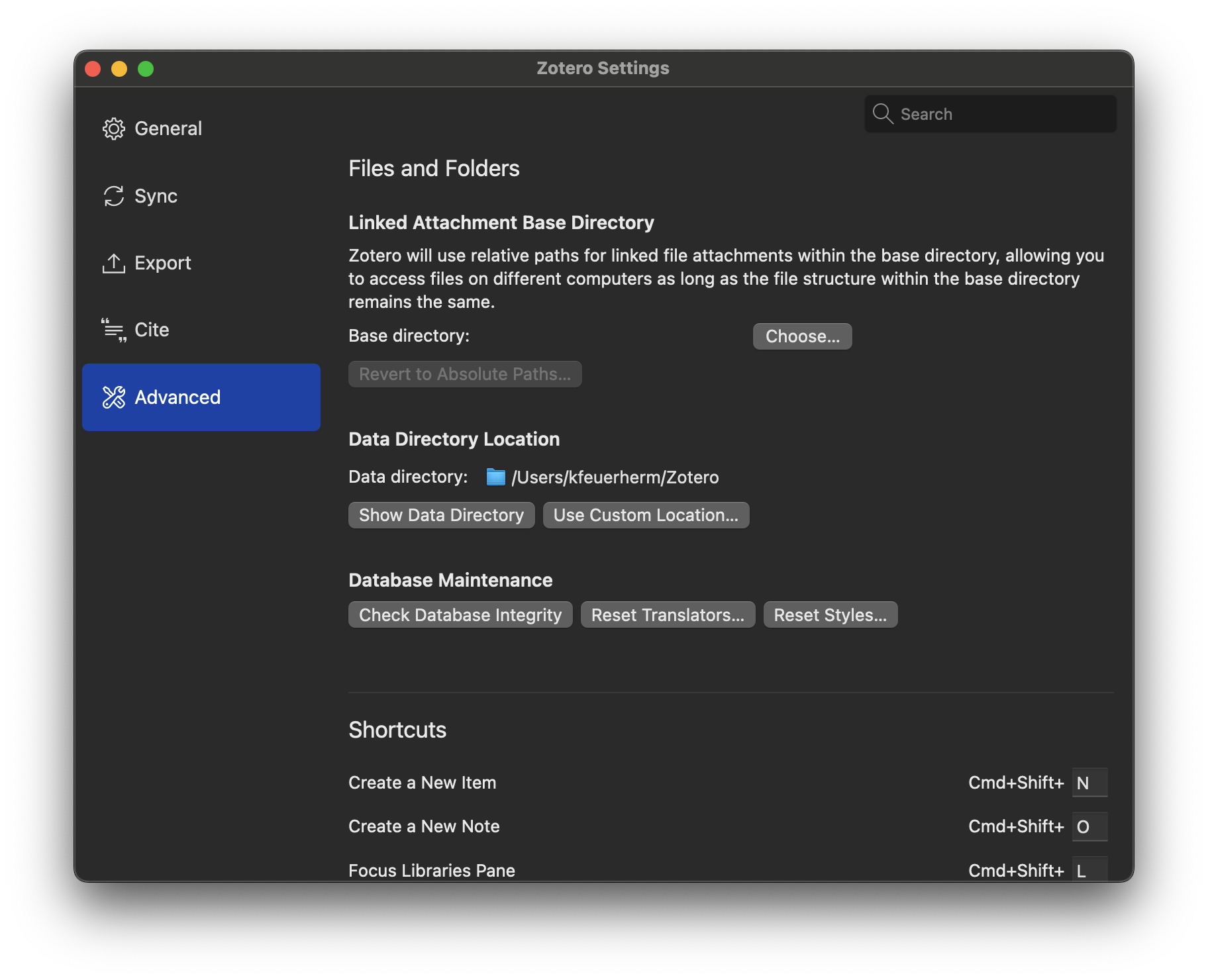1208x980 pixels.
Task: Click the /Users/kfeuerherm/Zotero path text
Action: [615, 477]
